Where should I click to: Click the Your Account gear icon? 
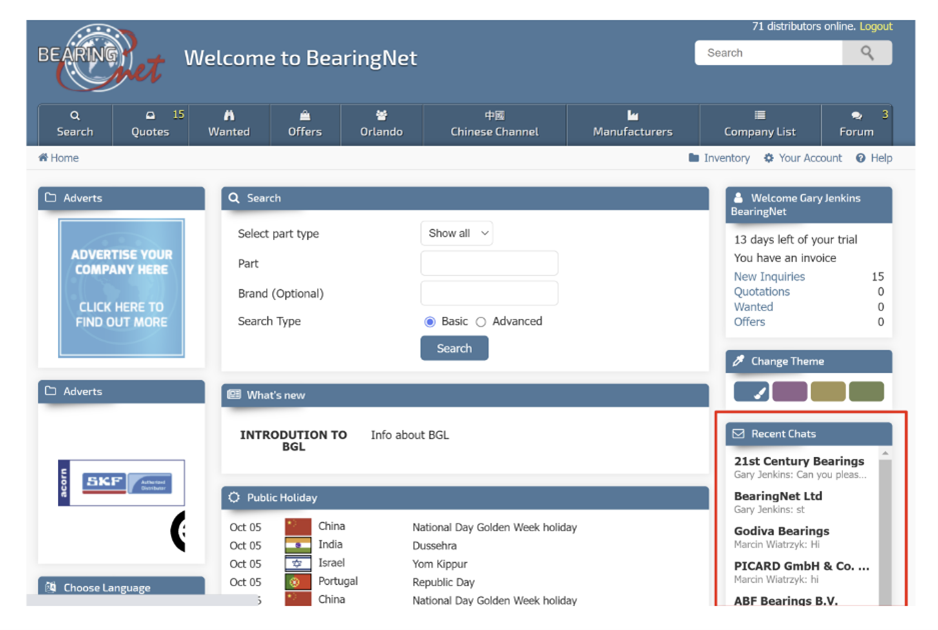769,157
